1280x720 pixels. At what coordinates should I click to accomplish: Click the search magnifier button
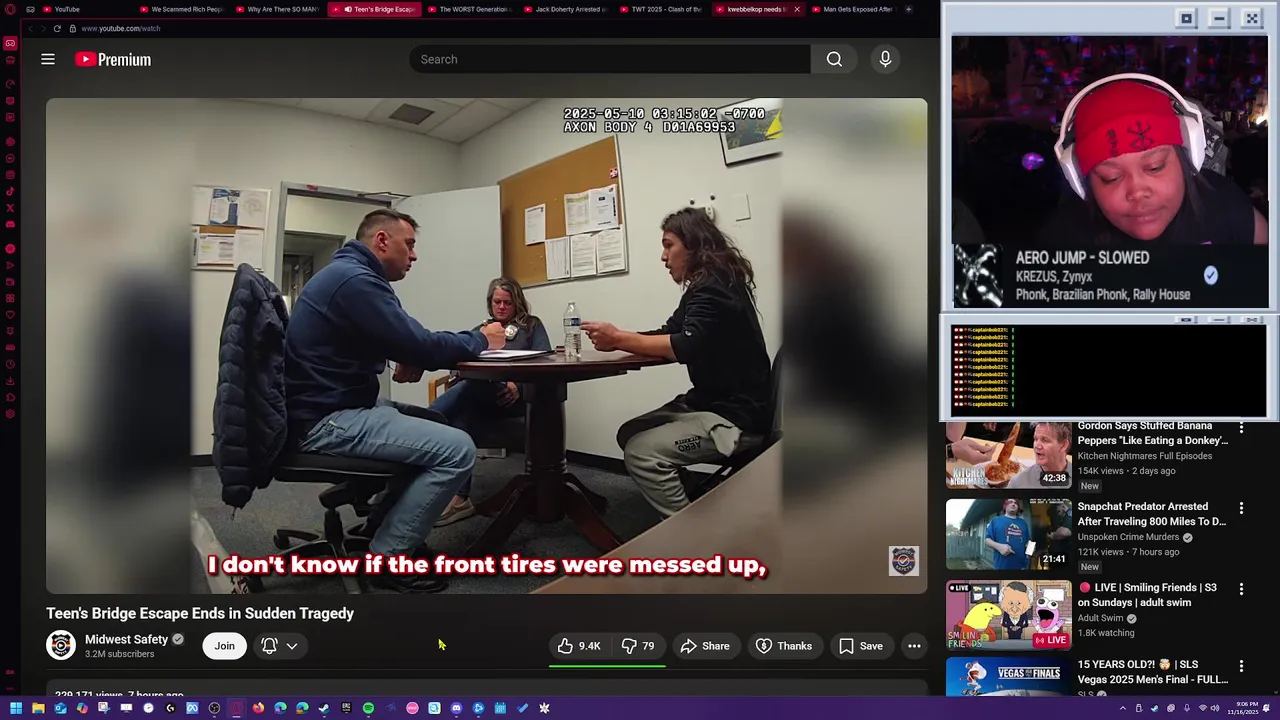(x=834, y=59)
